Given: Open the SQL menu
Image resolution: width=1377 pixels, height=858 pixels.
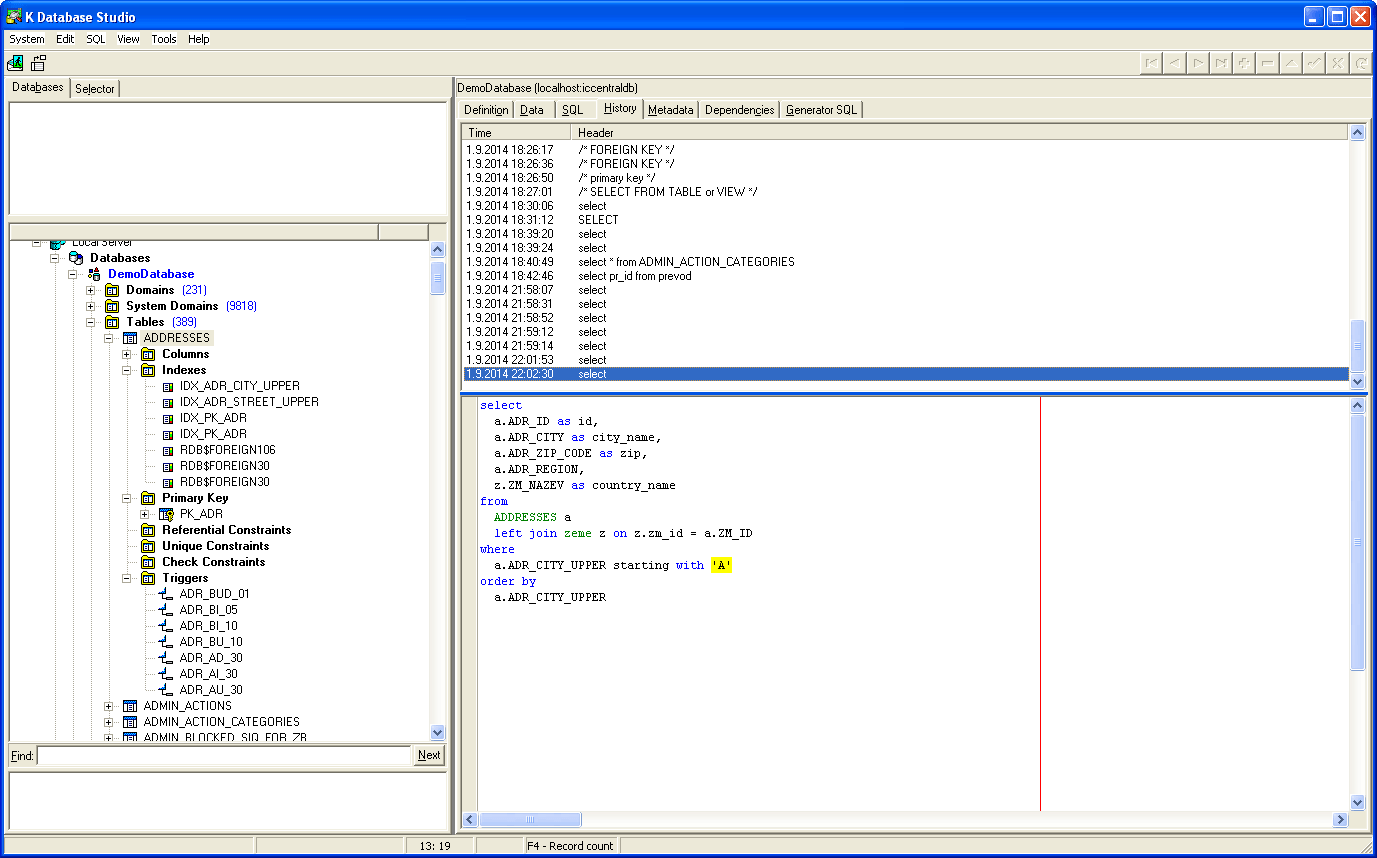Looking at the screenshot, I should [95, 39].
